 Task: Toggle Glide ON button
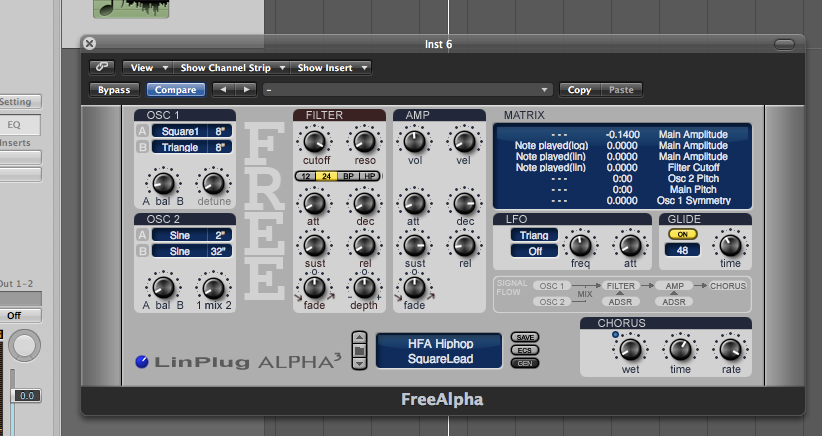pos(683,234)
